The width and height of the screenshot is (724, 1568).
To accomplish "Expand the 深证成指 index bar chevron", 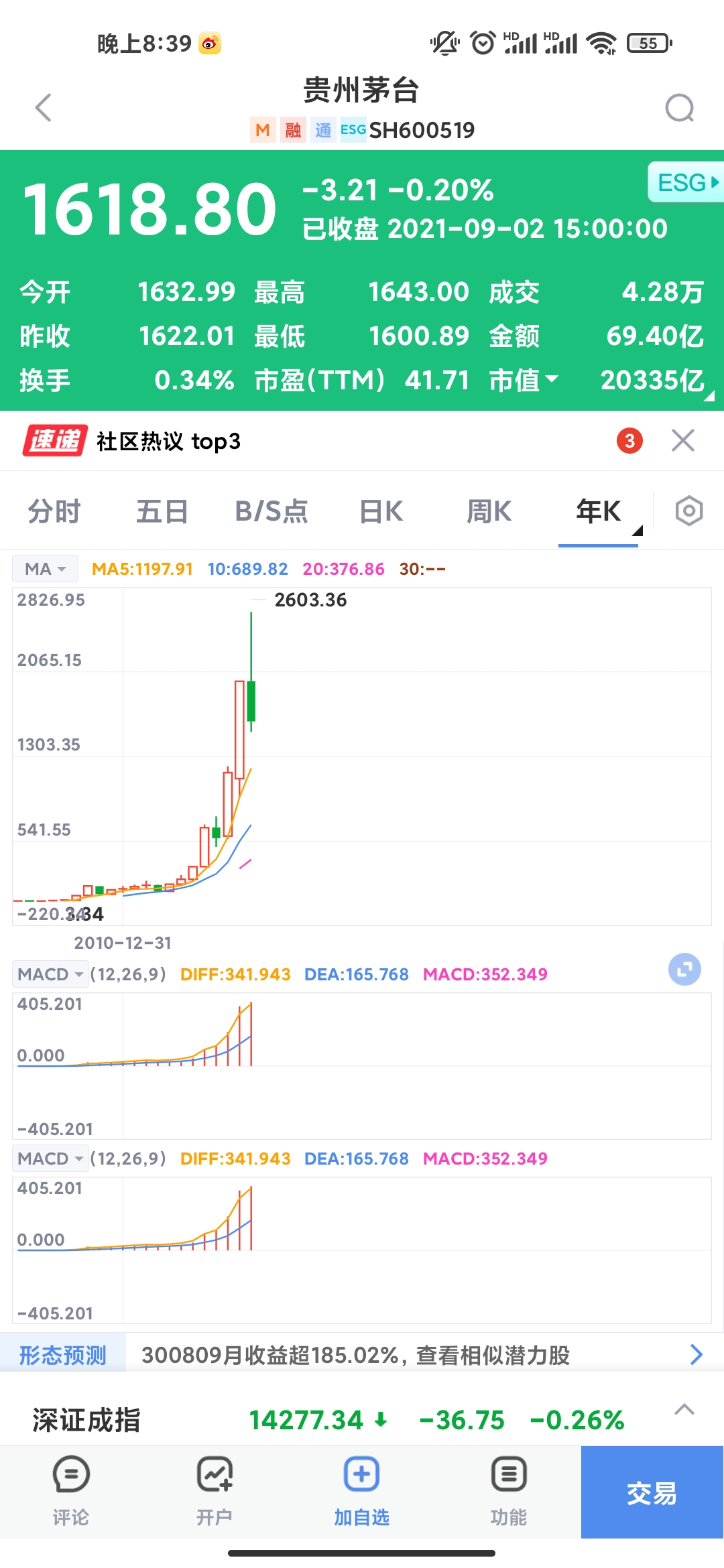I will tap(684, 1409).
